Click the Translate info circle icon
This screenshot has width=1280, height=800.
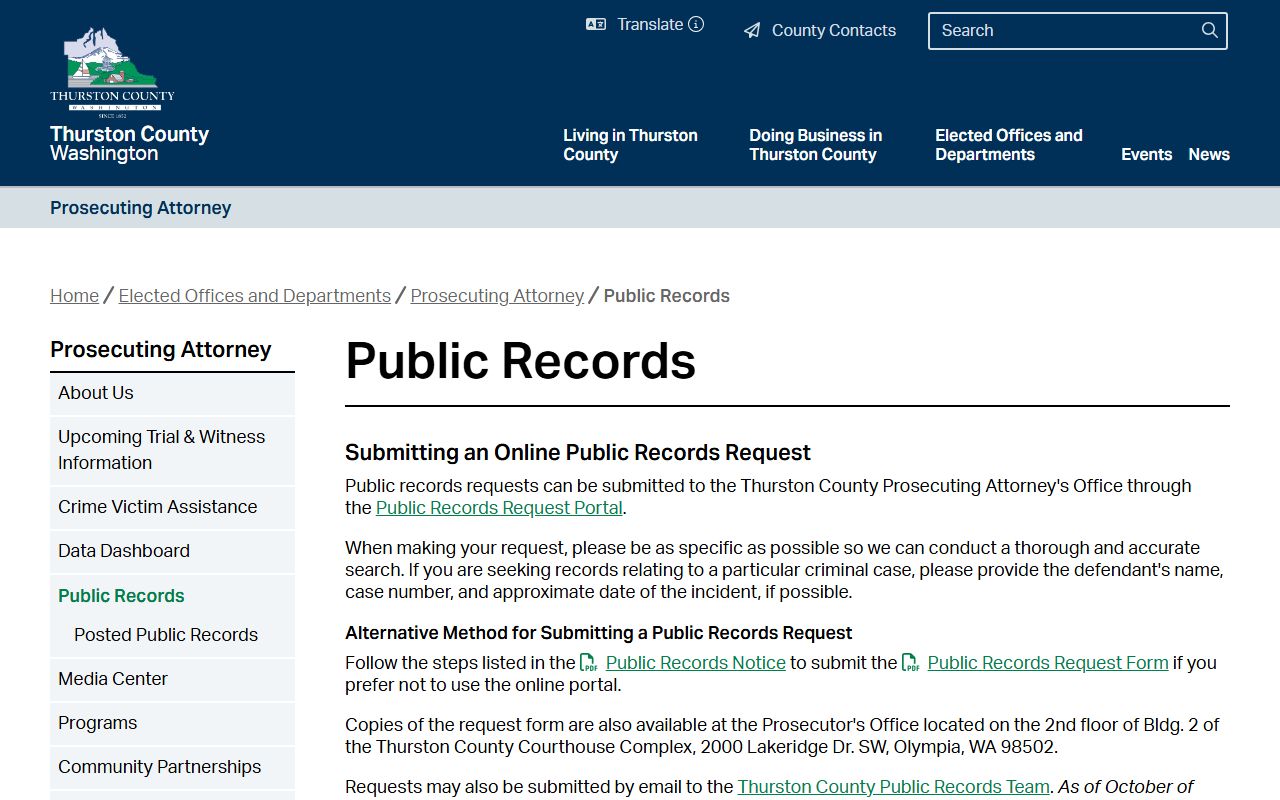point(696,24)
